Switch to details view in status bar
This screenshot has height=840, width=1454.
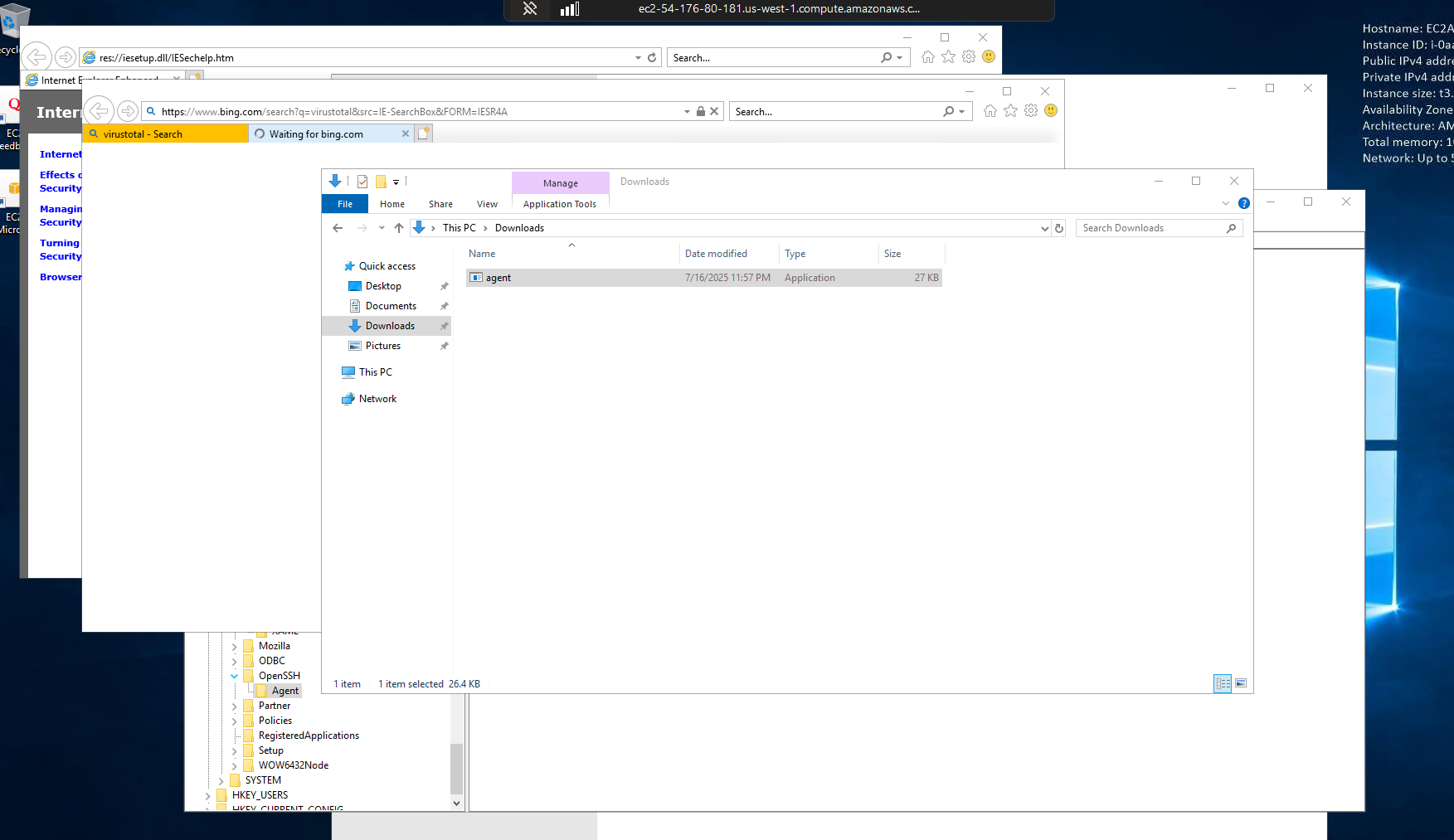tap(1223, 683)
